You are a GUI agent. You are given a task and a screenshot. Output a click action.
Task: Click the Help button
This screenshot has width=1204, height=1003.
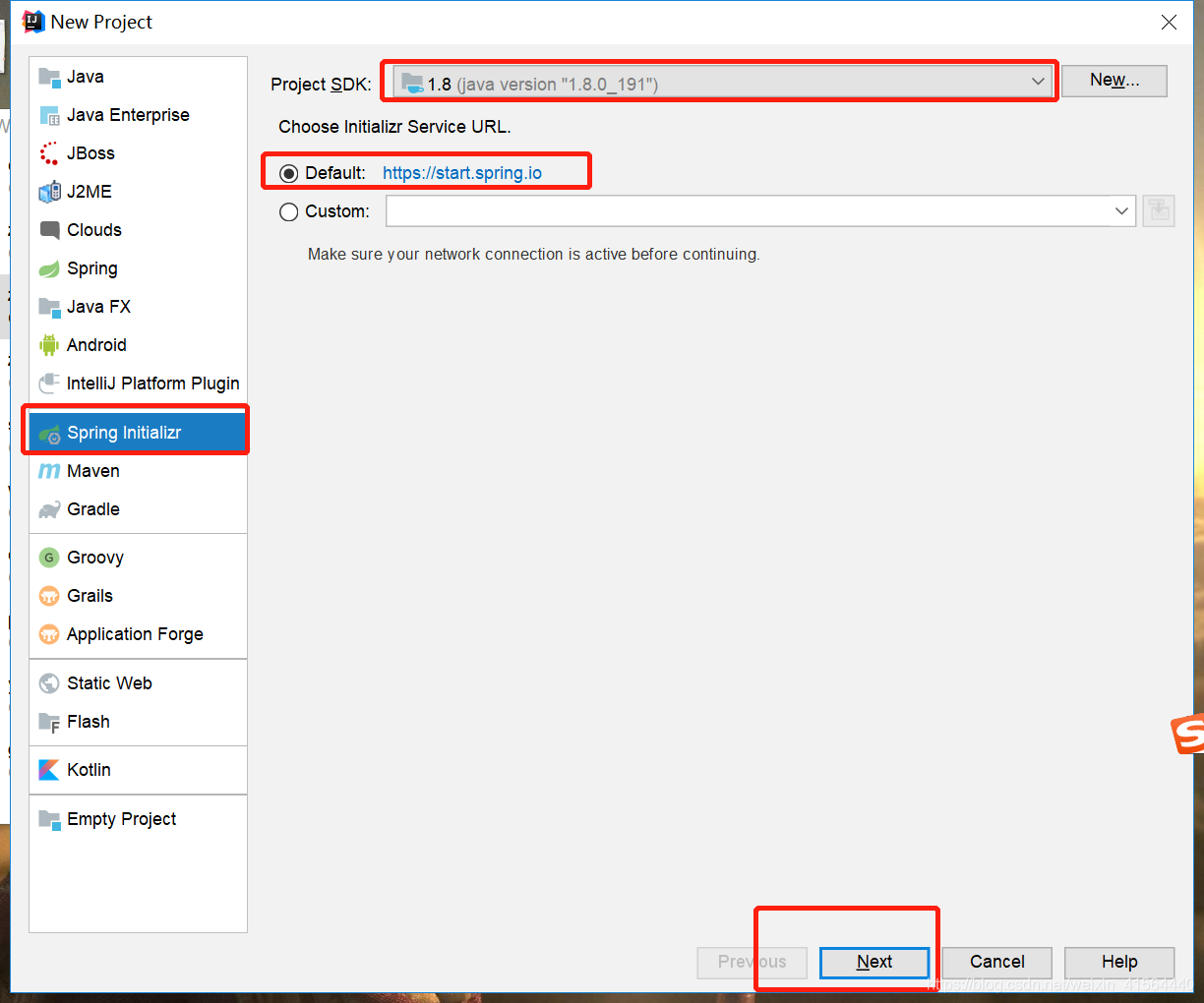tap(1119, 962)
